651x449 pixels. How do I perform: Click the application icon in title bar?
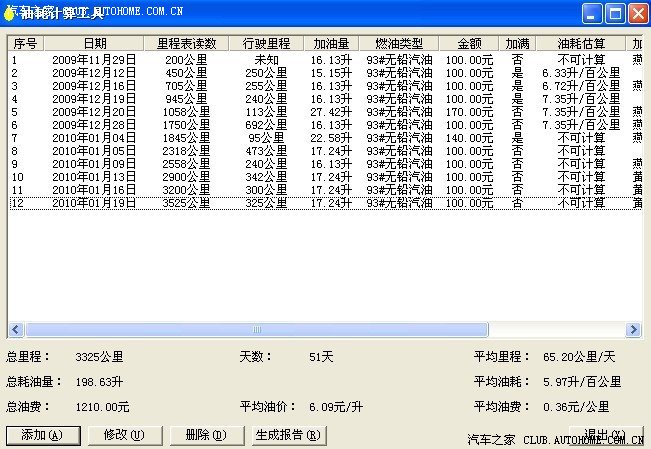(9, 12)
